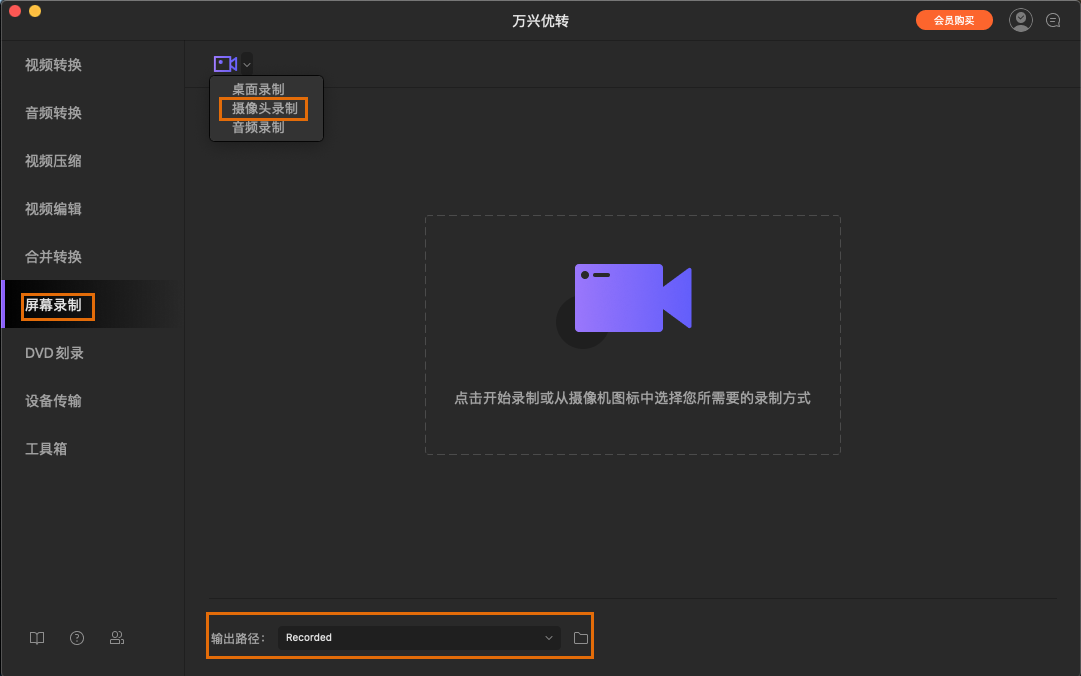The width and height of the screenshot is (1081, 676).
Task: Click the help question mark icon
Action: (x=76, y=637)
